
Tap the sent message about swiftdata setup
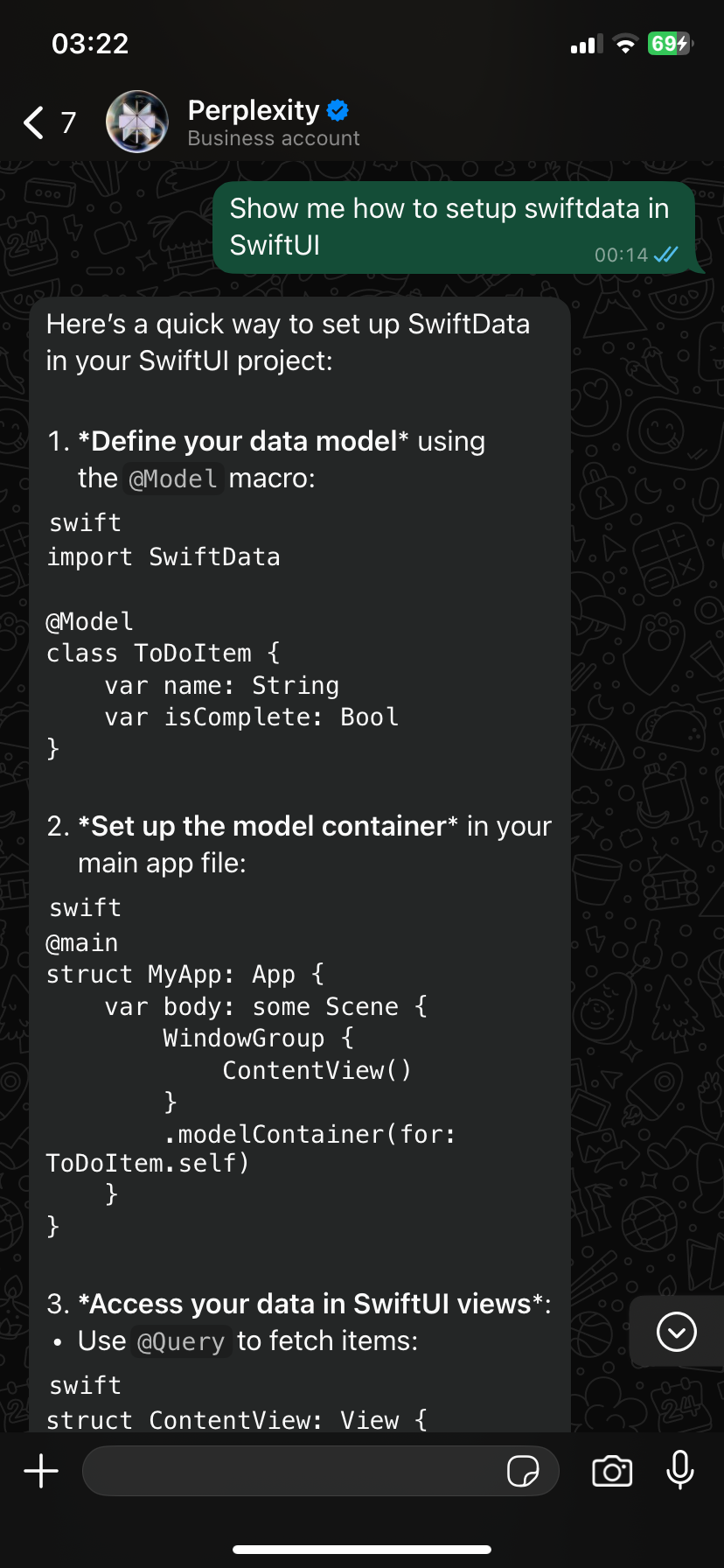point(454,227)
